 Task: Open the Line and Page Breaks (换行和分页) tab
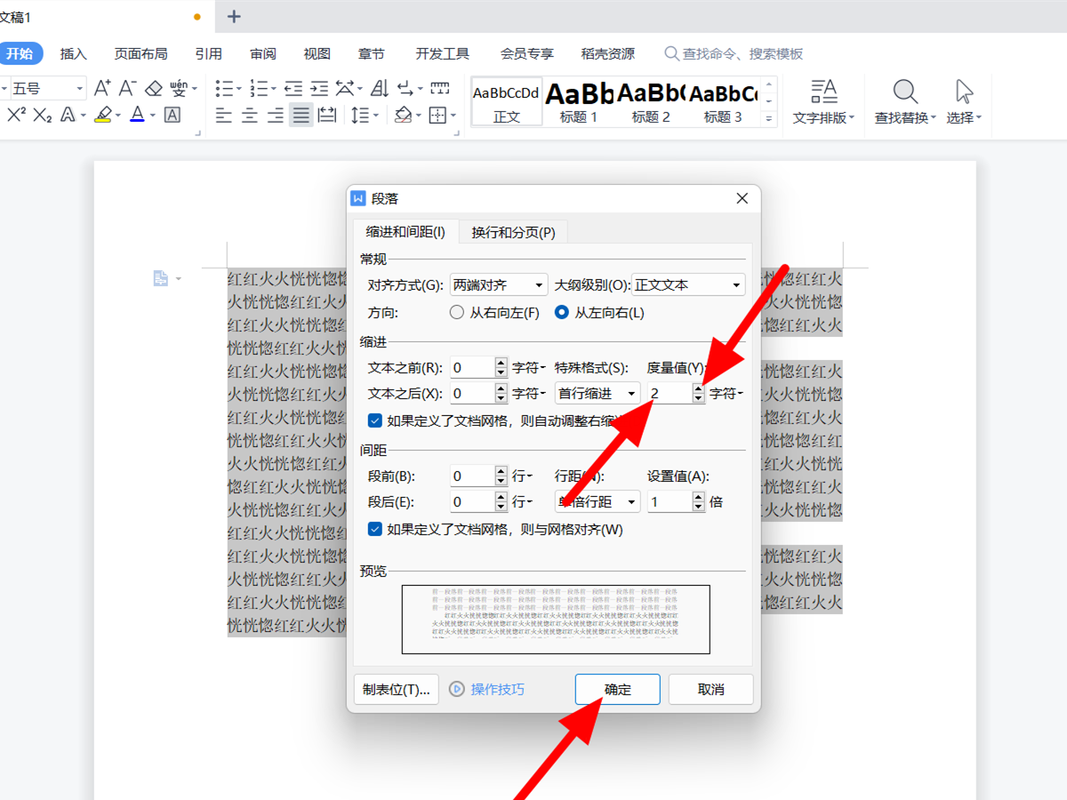513,233
